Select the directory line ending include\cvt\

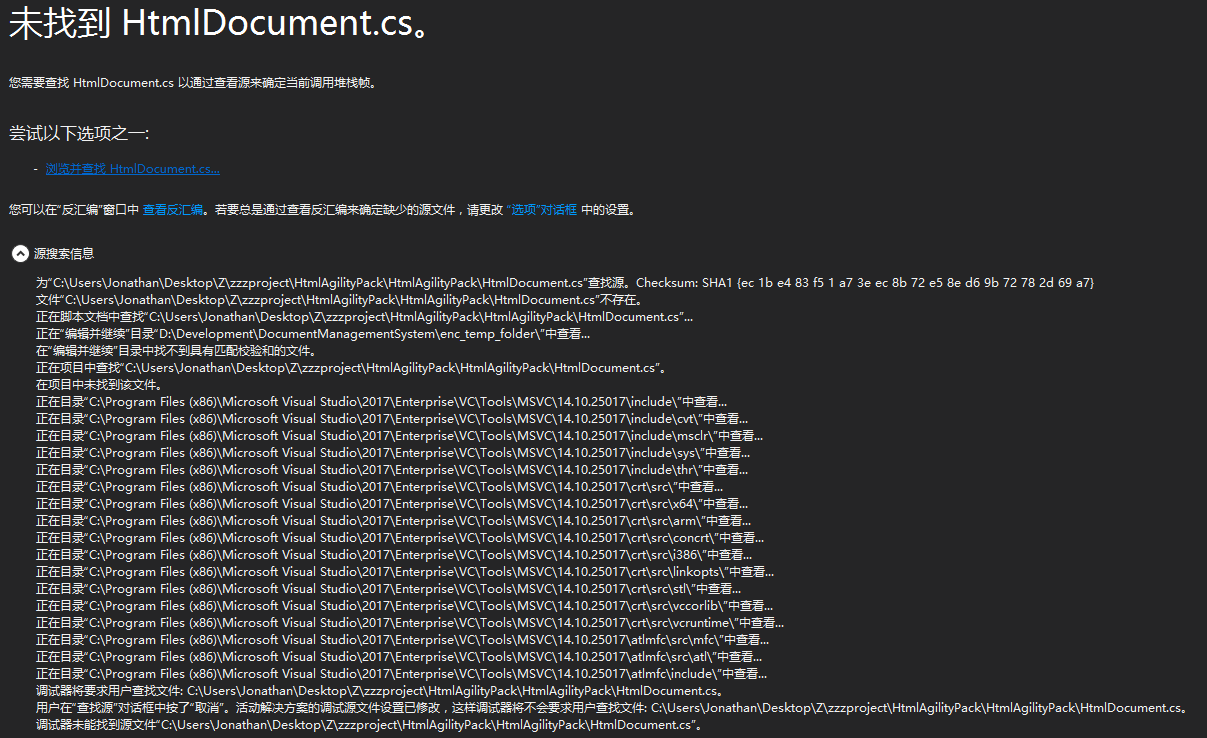coord(392,419)
